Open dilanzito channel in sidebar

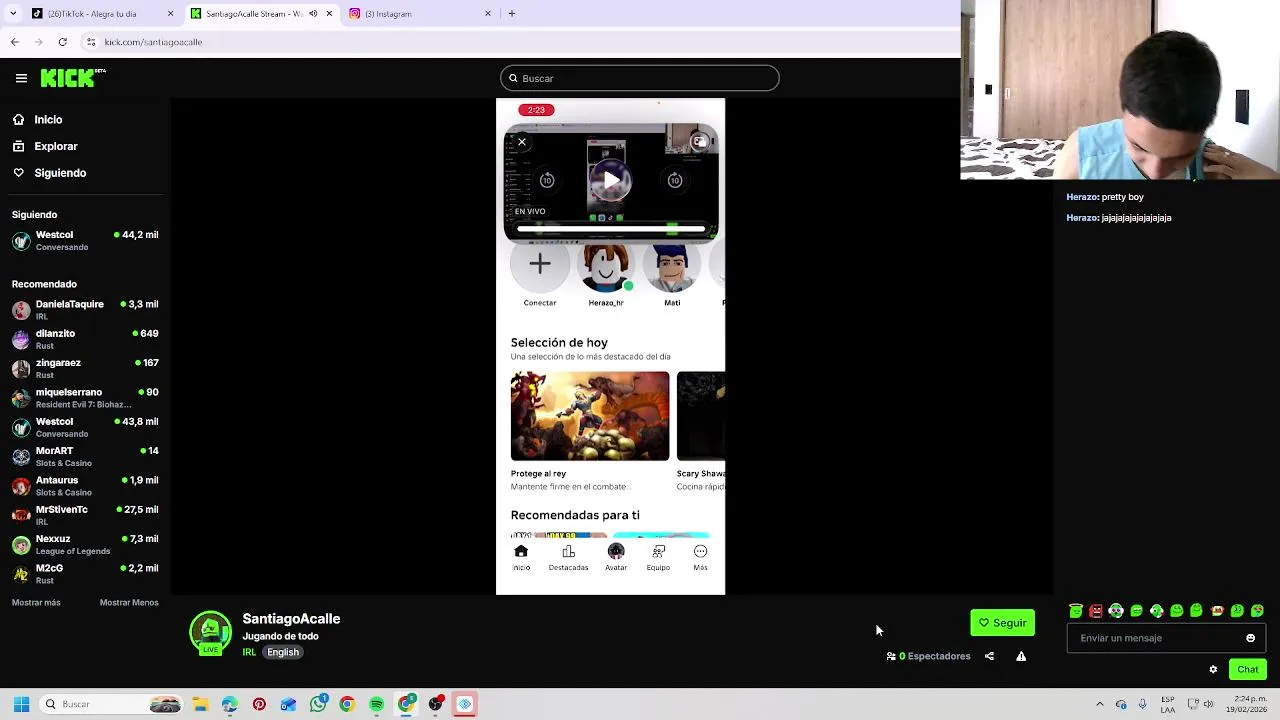pos(85,339)
